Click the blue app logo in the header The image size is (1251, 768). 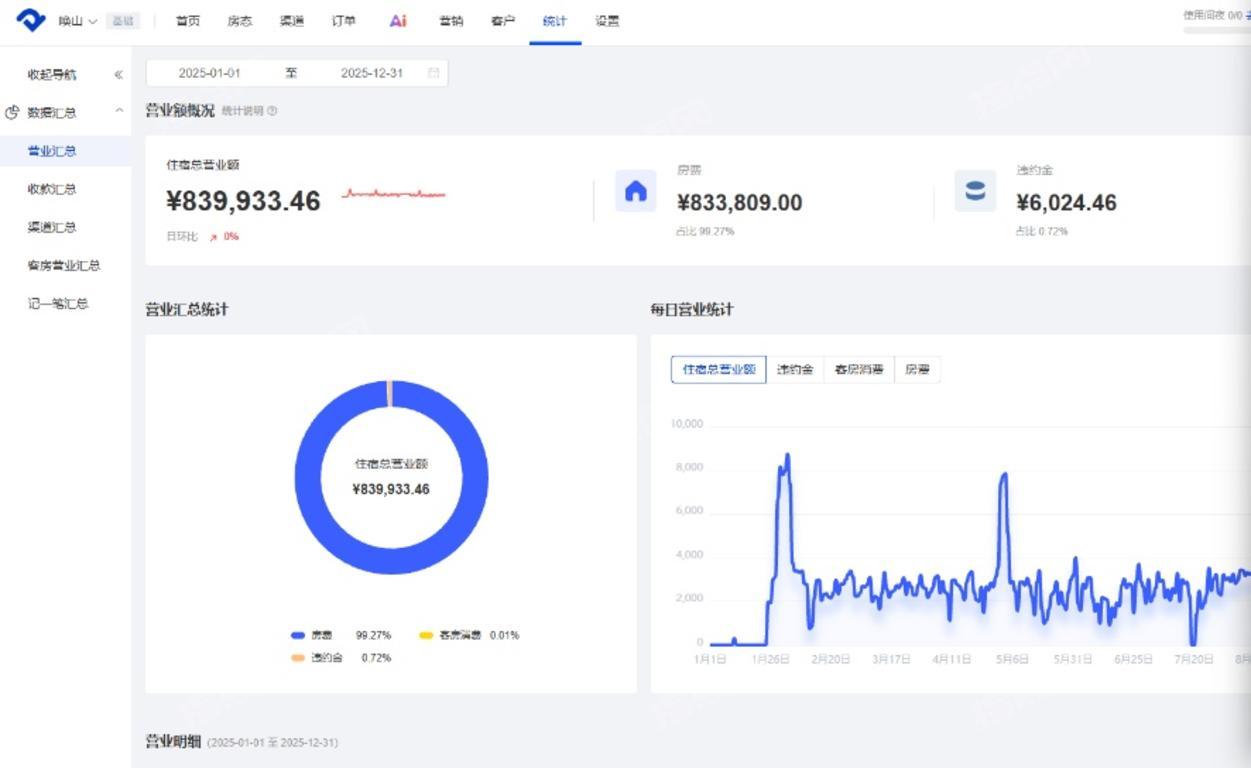click(31, 20)
